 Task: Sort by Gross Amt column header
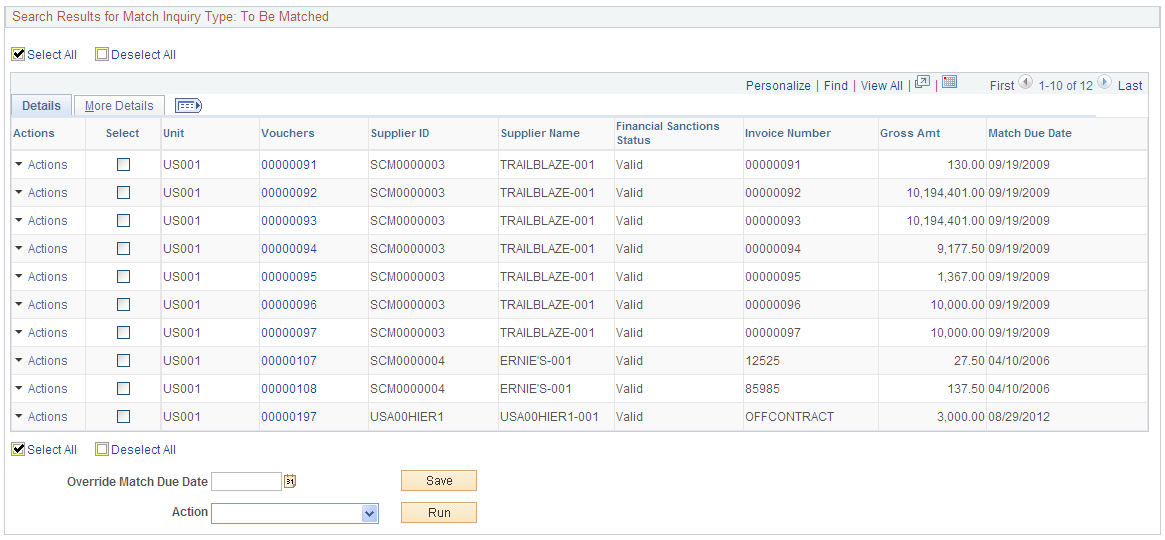pos(909,133)
